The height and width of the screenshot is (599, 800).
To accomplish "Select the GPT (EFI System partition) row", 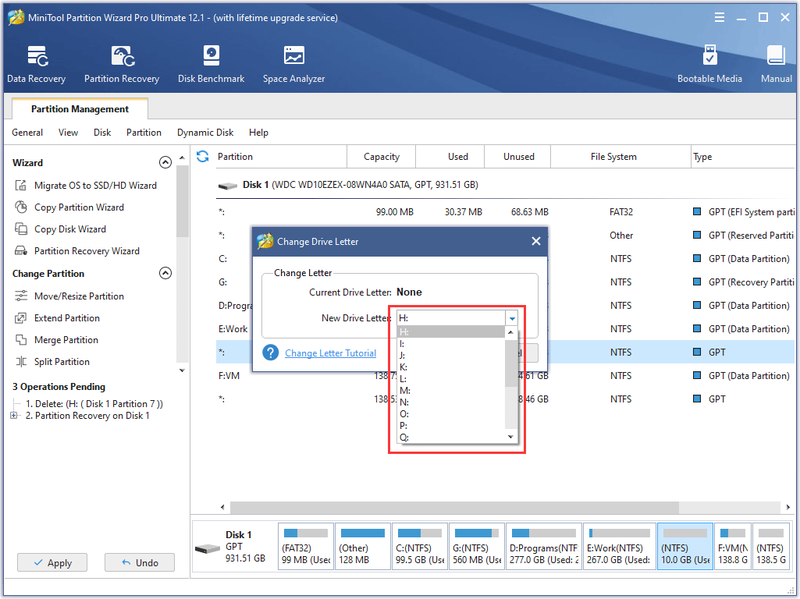I will 505,212.
